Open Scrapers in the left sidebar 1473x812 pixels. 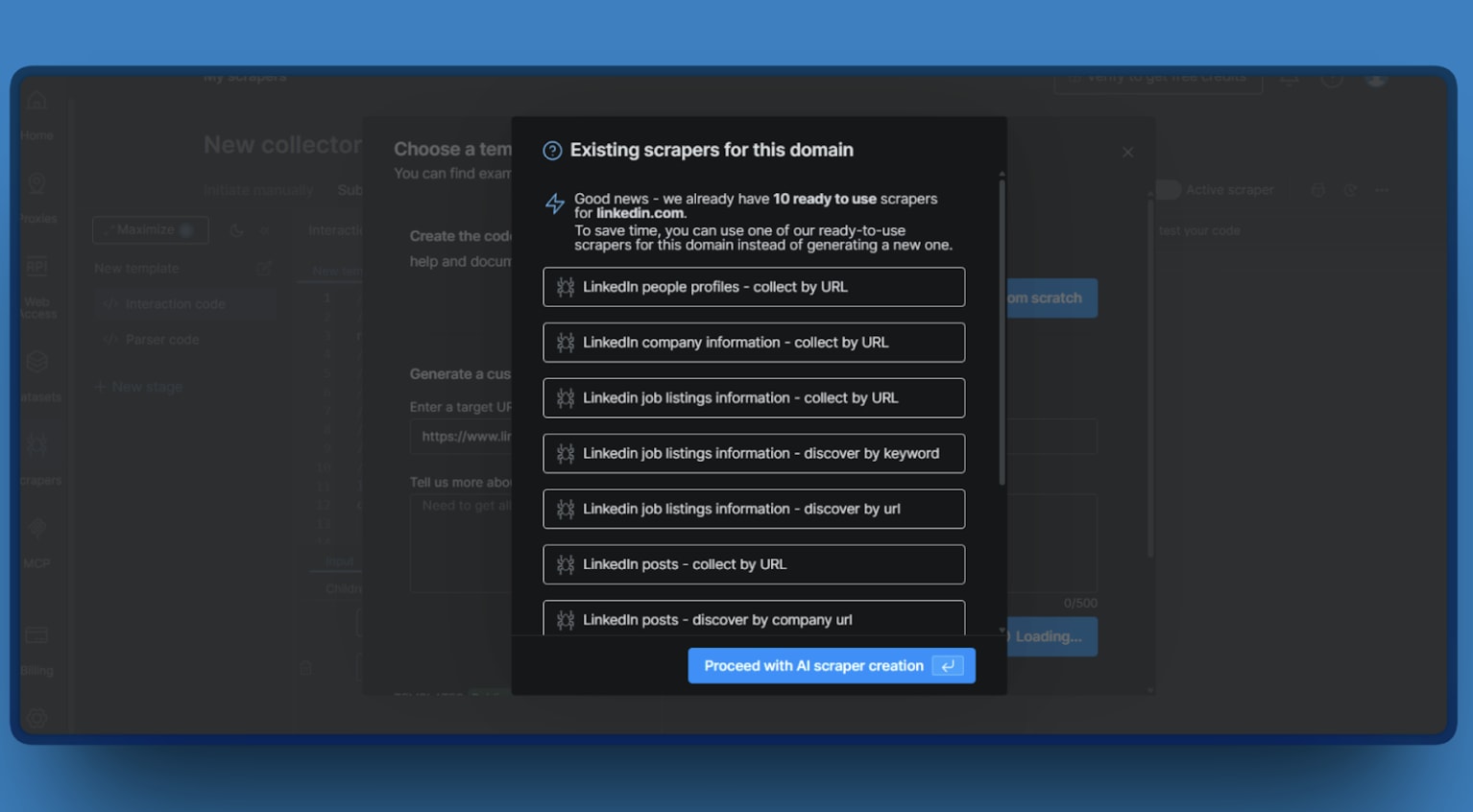(x=38, y=459)
